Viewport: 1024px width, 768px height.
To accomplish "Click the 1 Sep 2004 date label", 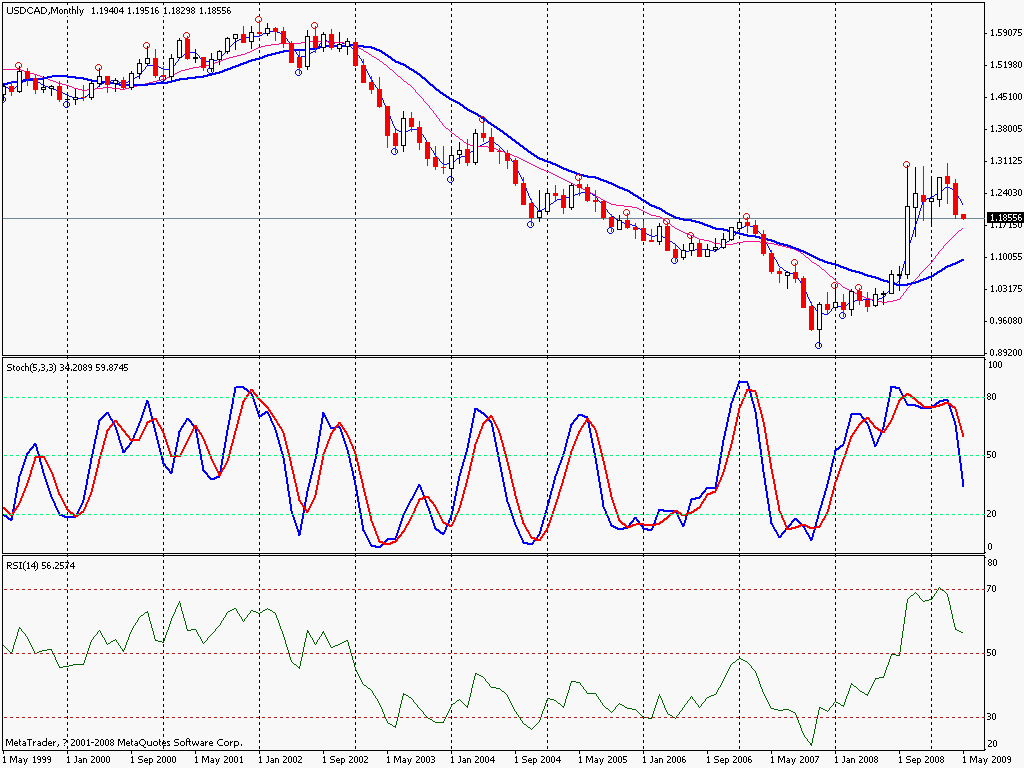I will [x=537, y=760].
